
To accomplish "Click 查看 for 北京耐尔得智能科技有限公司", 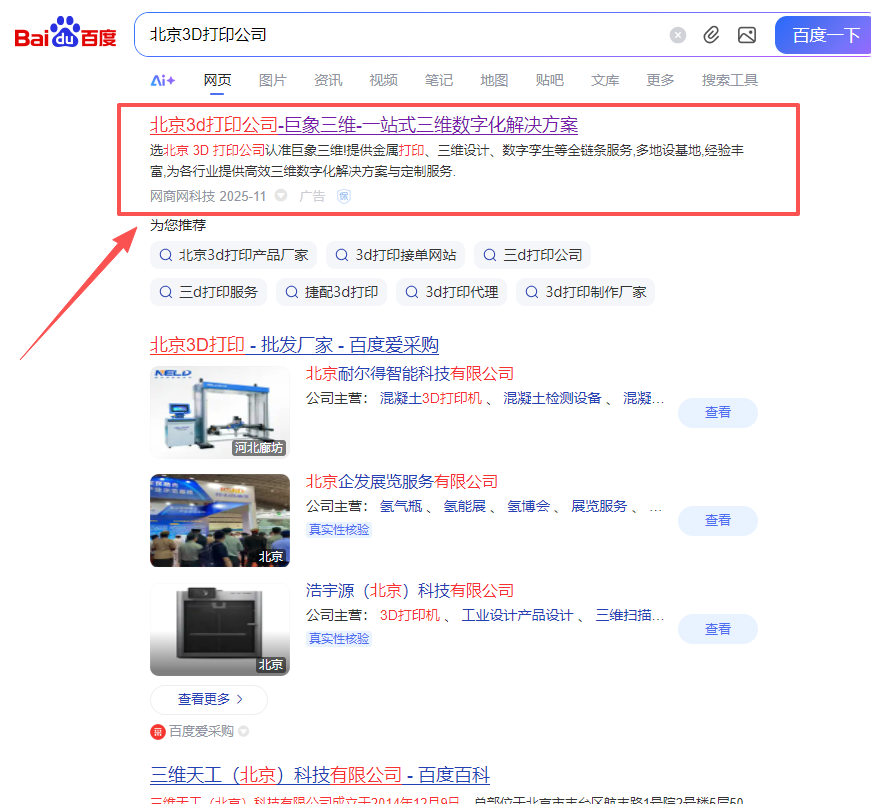I will (717, 412).
